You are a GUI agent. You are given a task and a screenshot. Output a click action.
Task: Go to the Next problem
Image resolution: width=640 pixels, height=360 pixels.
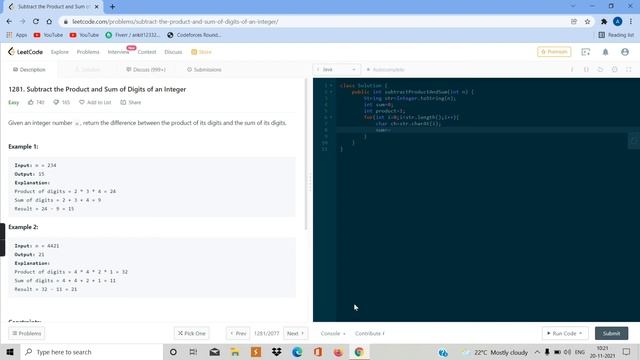pos(296,333)
